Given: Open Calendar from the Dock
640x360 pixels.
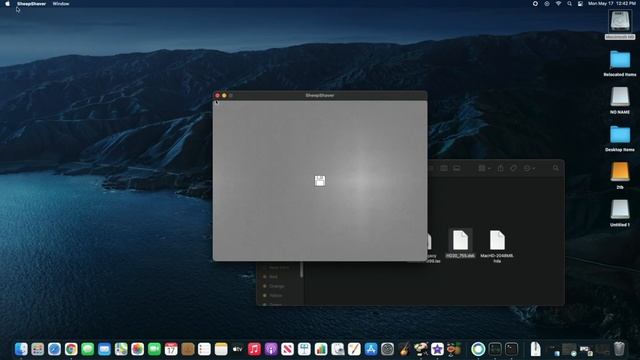Looking at the screenshot, I should point(171,349).
